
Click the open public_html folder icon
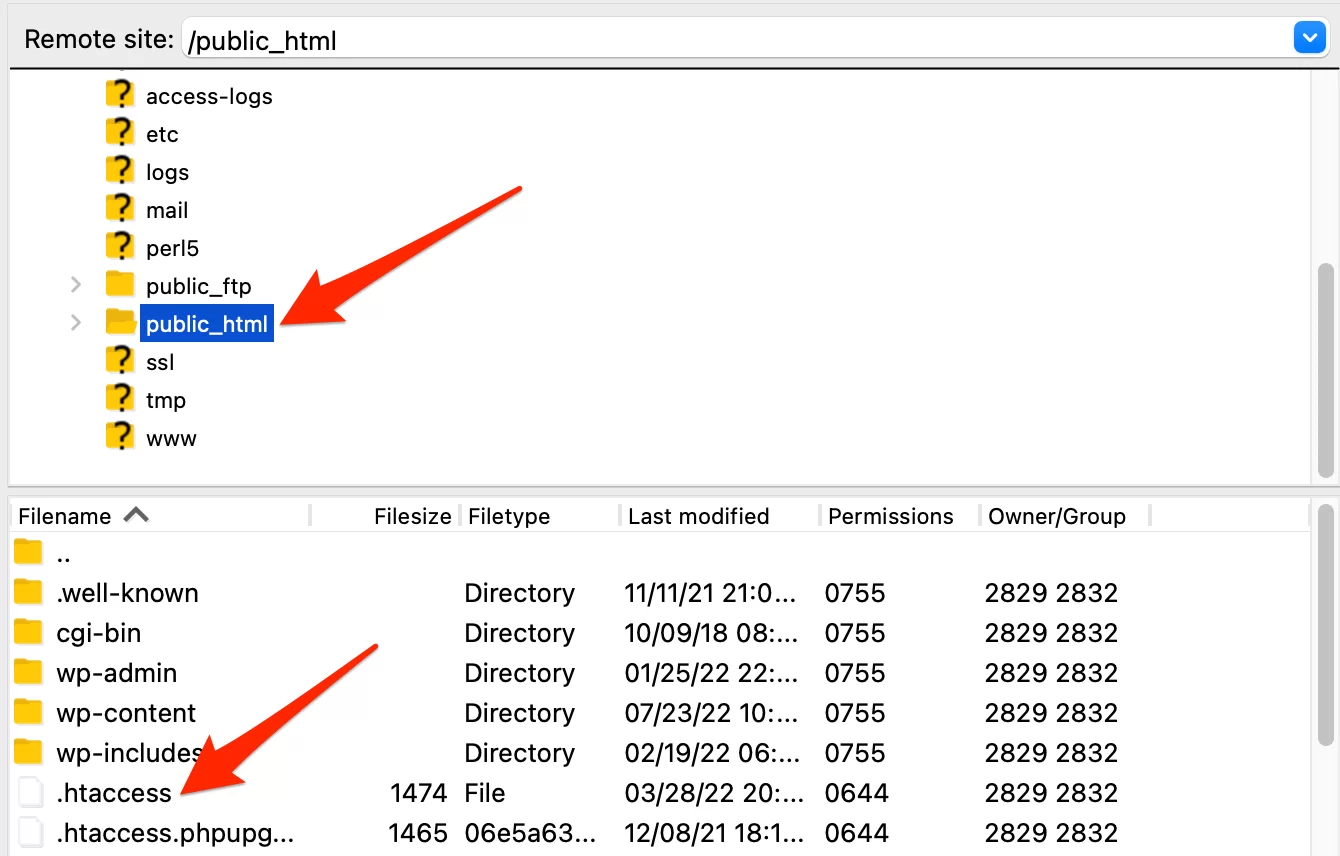(x=120, y=323)
